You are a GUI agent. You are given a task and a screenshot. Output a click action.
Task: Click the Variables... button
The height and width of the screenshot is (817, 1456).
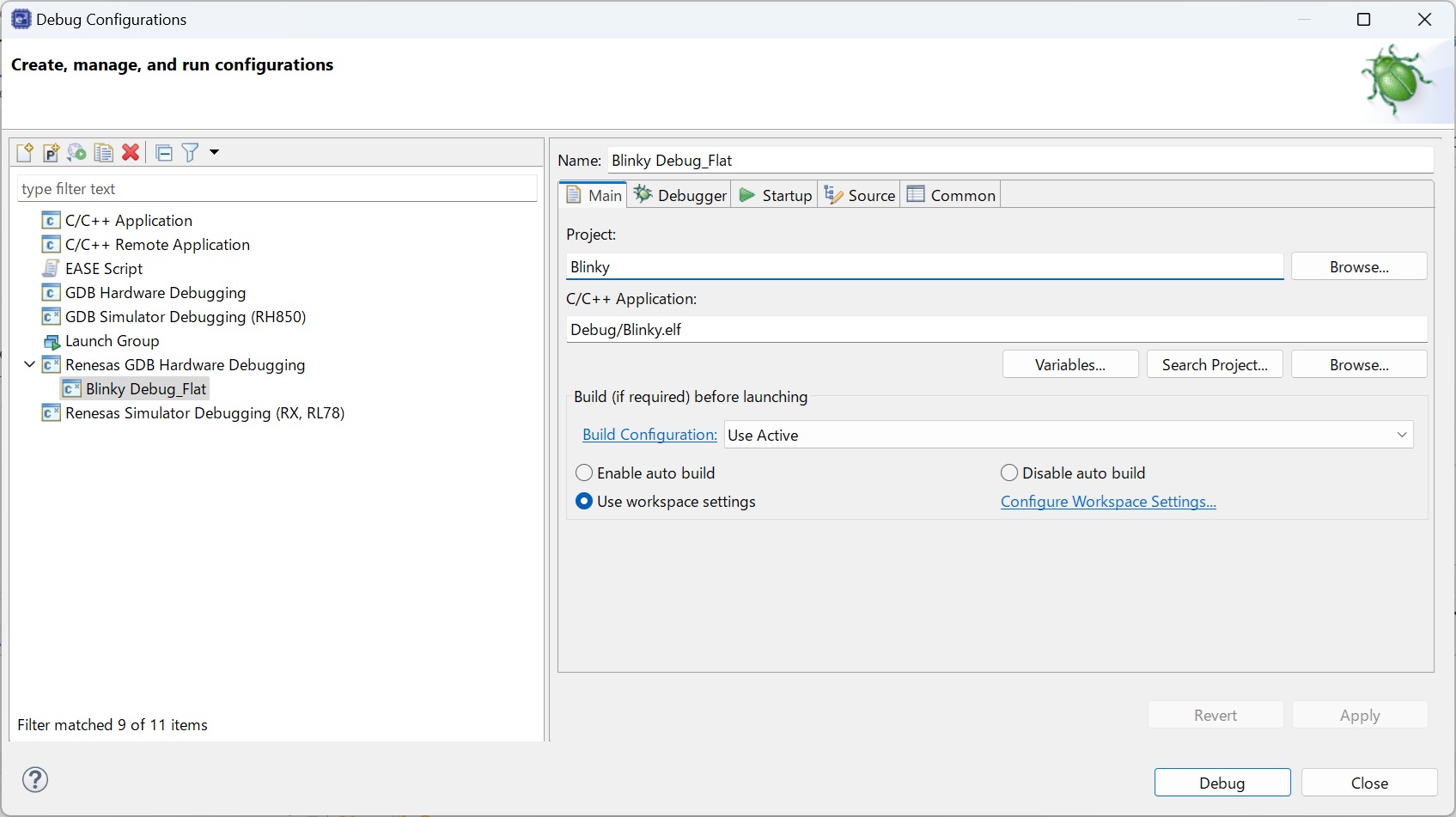1070,365
